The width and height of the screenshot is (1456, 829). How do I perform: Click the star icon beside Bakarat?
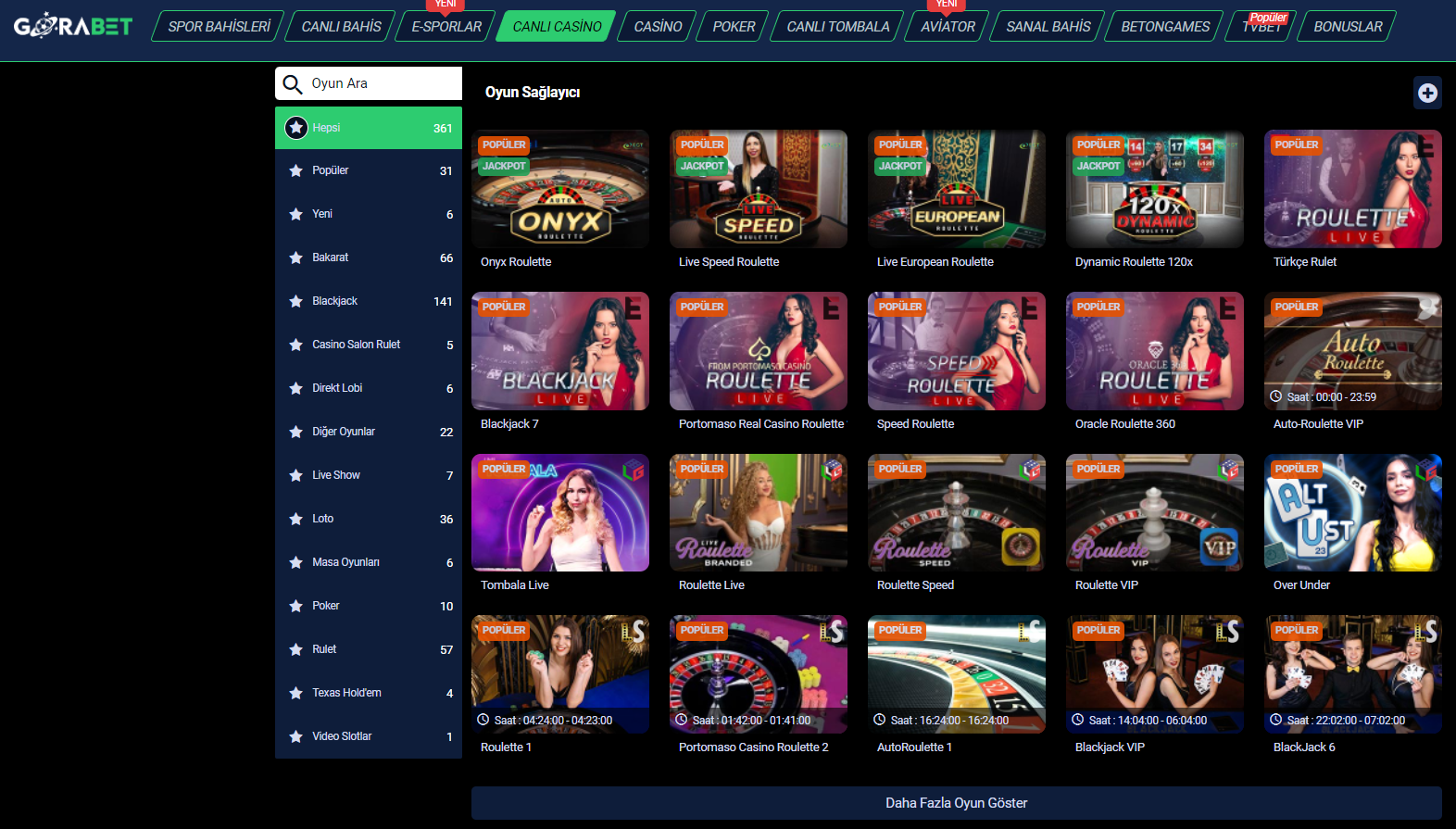[295, 257]
